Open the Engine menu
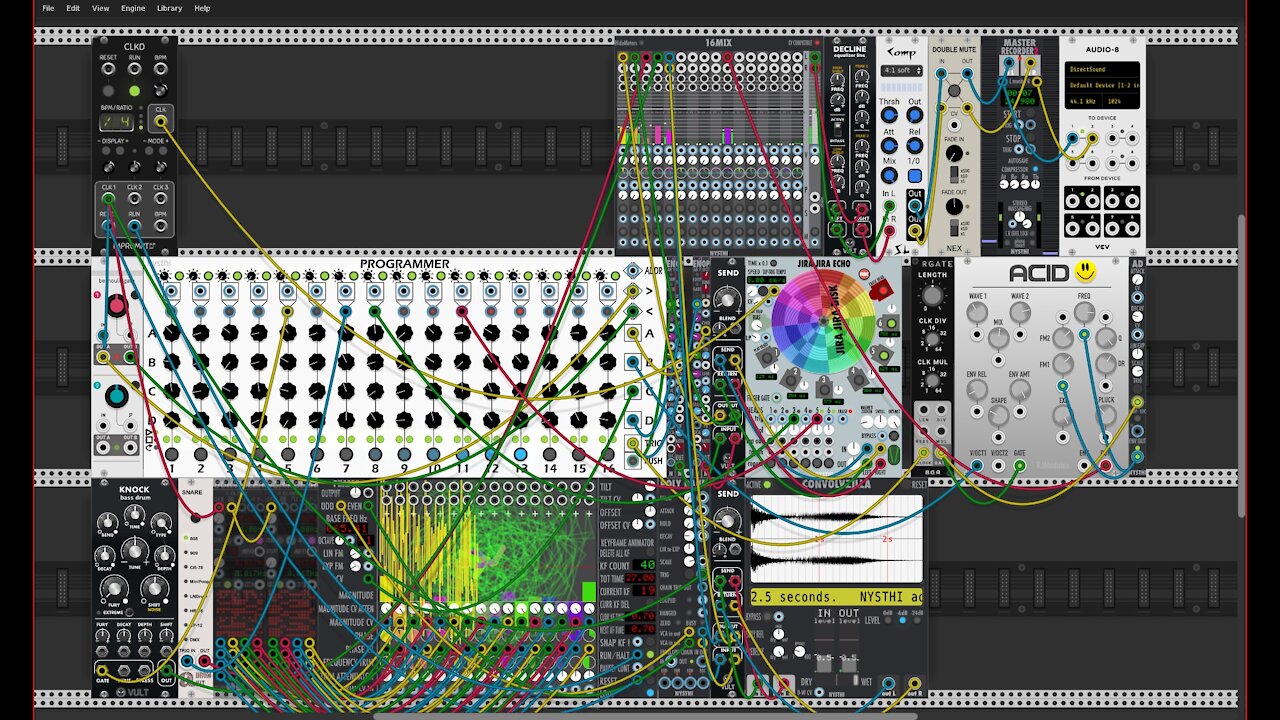This screenshot has height=720, width=1280. 133,8
